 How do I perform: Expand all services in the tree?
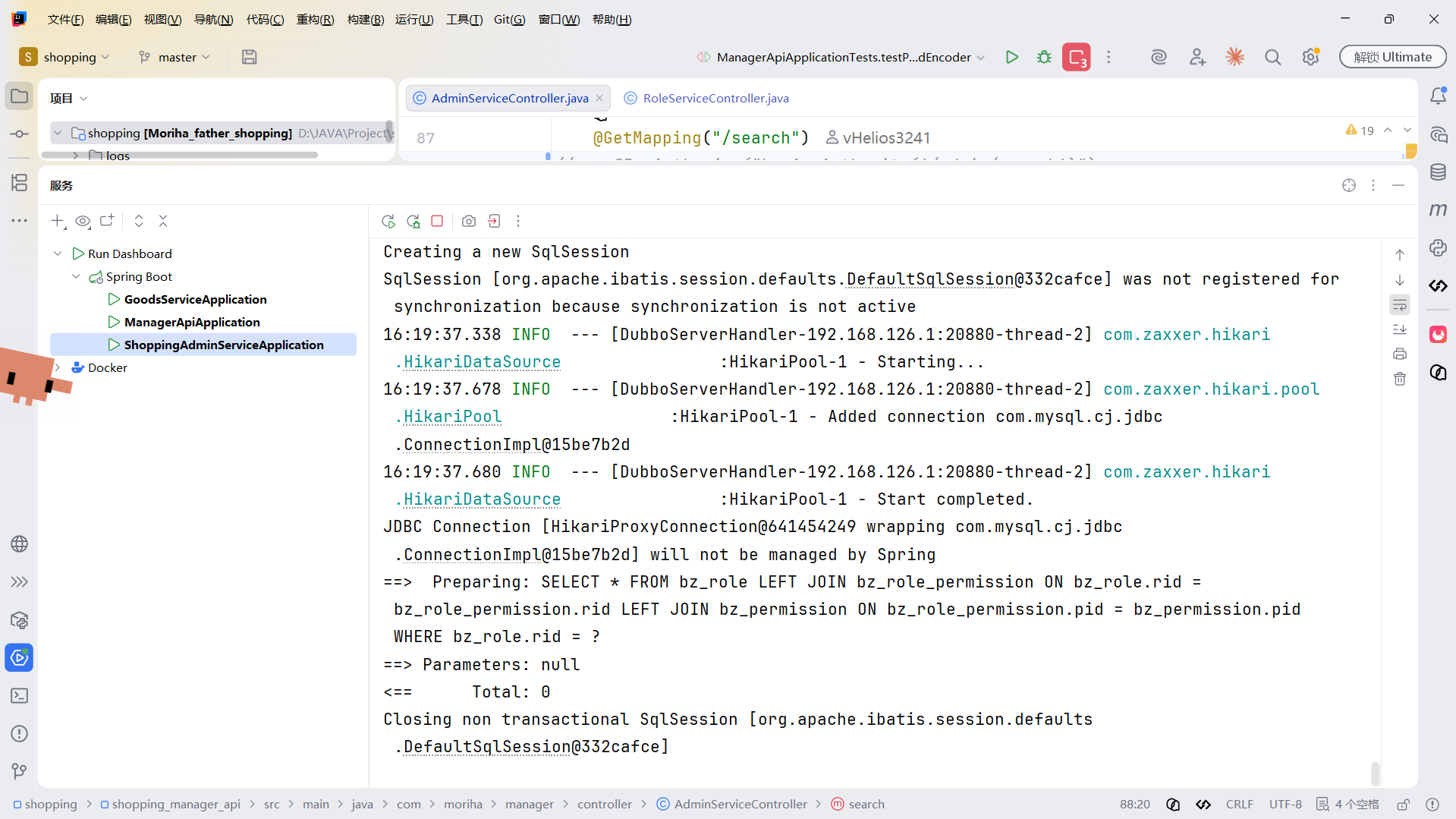pos(139,221)
